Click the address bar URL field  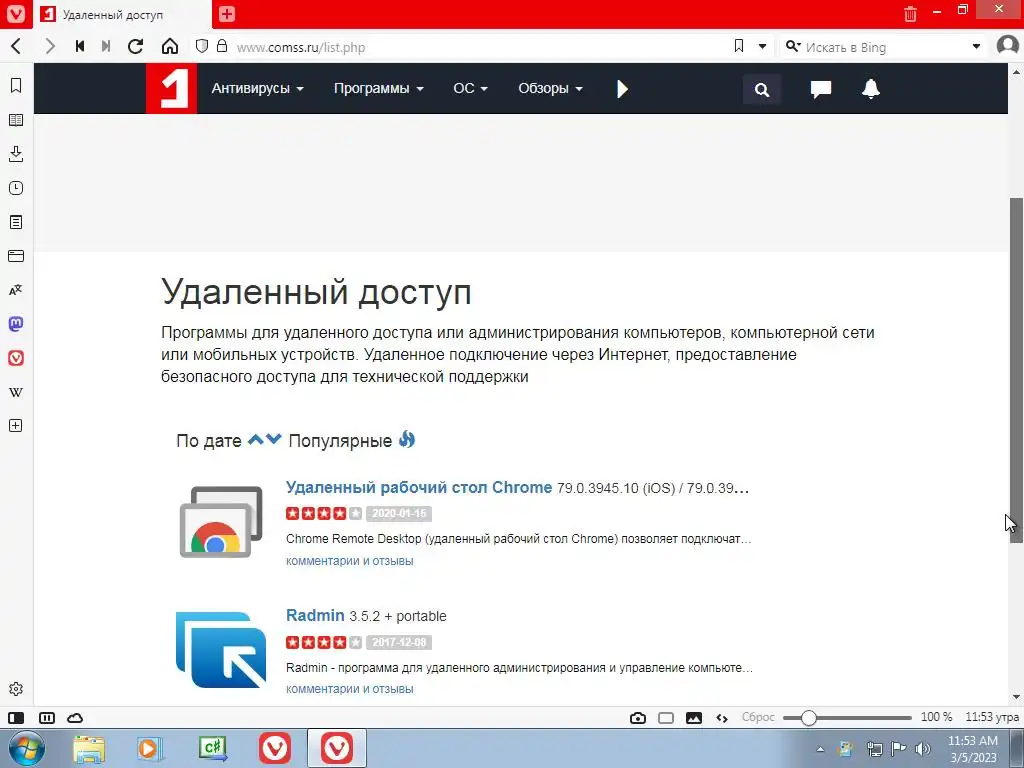pyautogui.click(x=480, y=47)
